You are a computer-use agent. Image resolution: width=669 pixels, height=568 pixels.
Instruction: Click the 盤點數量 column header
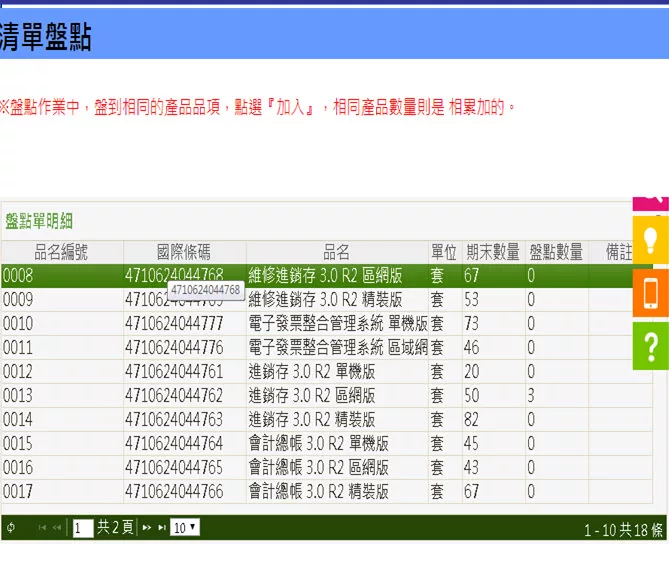pos(556,252)
